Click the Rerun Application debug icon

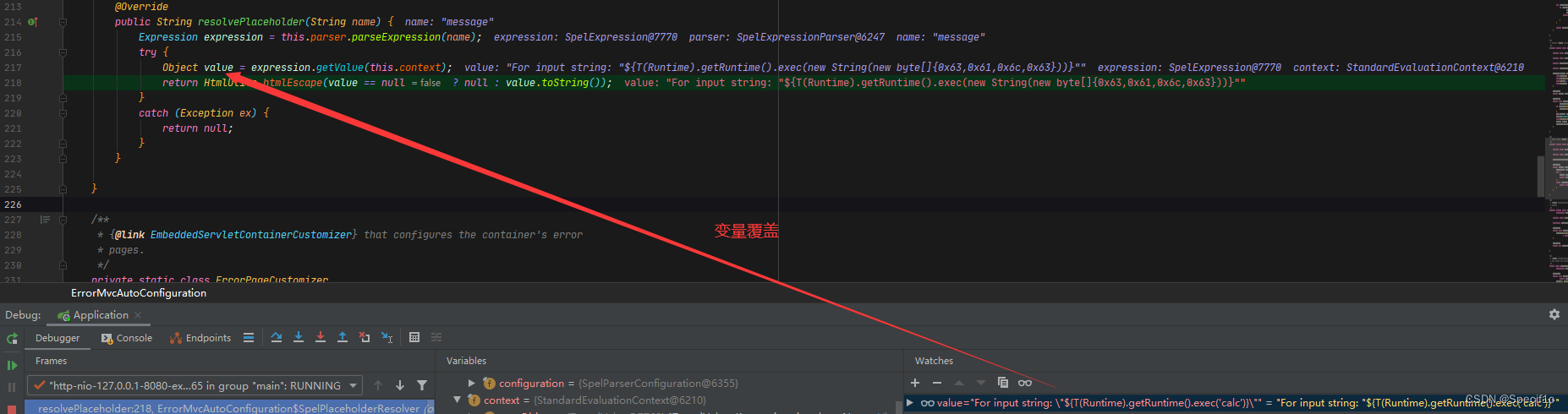[12, 338]
